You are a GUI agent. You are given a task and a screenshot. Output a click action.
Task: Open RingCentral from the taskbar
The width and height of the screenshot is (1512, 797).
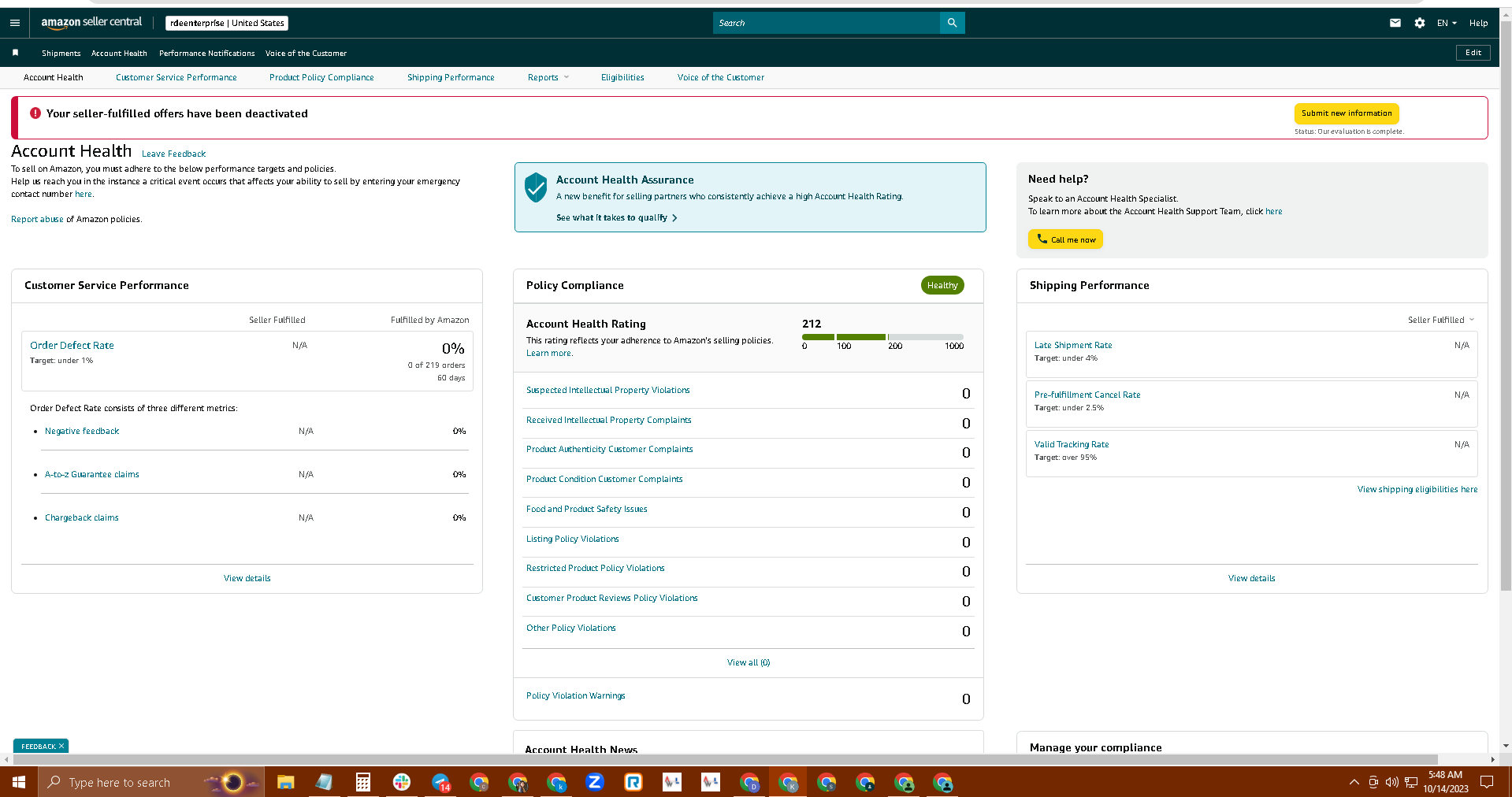tap(633, 782)
